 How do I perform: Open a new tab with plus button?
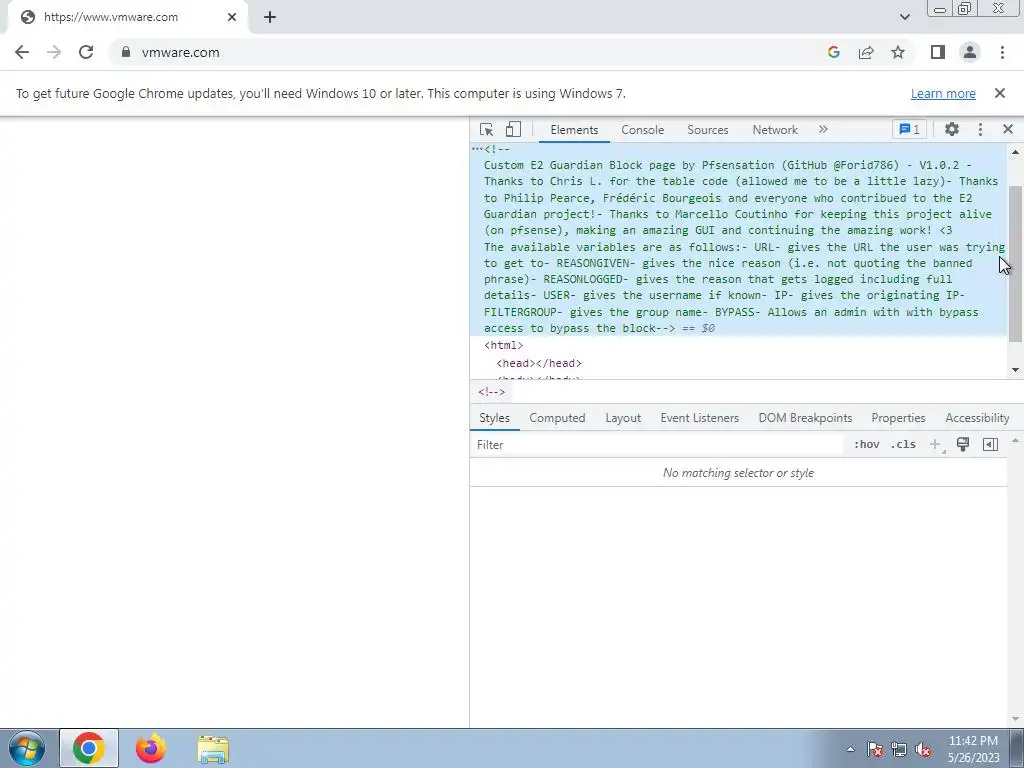click(x=270, y=17)
